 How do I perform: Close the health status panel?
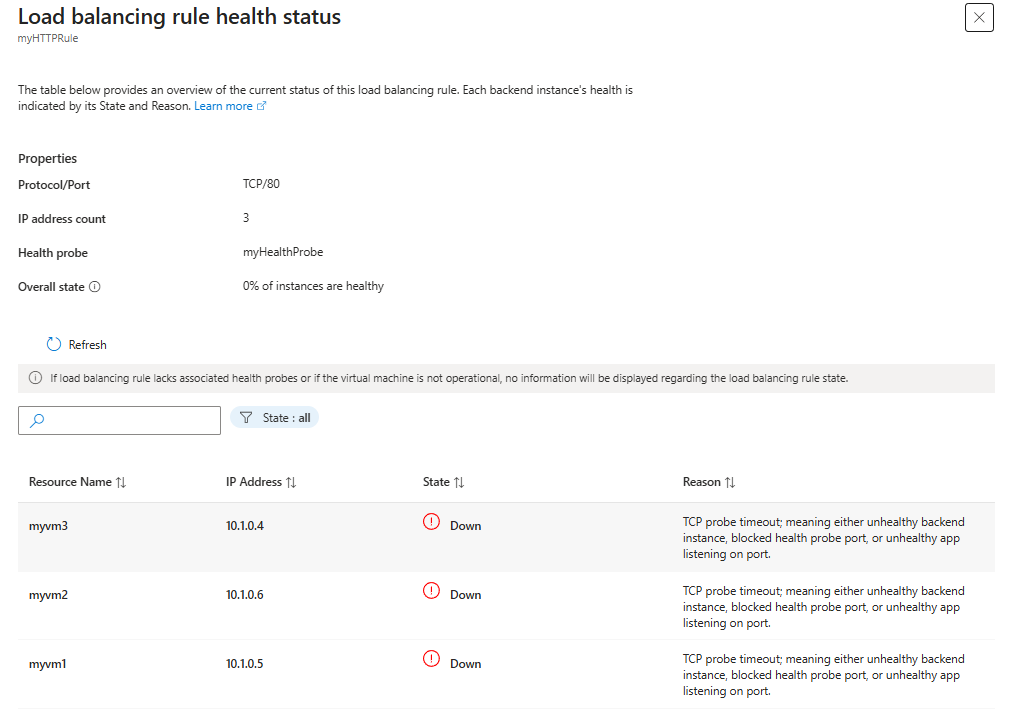[978, 17]
